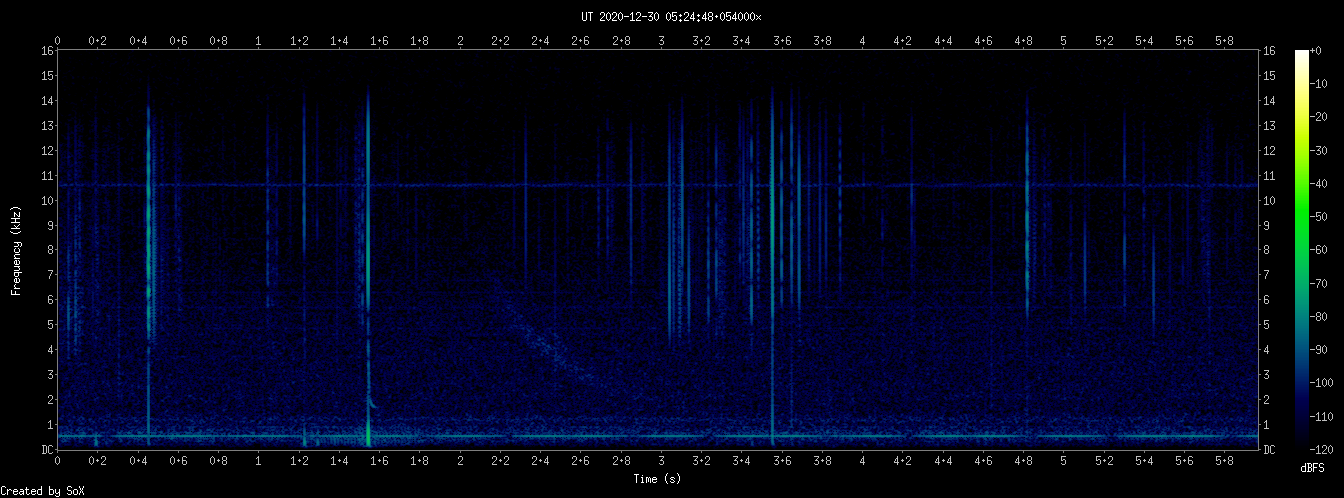This screenshot has height=498, width=1344.
Task: Click the UT 2020-12-30 timestamp title
Action: pos(671,17)
